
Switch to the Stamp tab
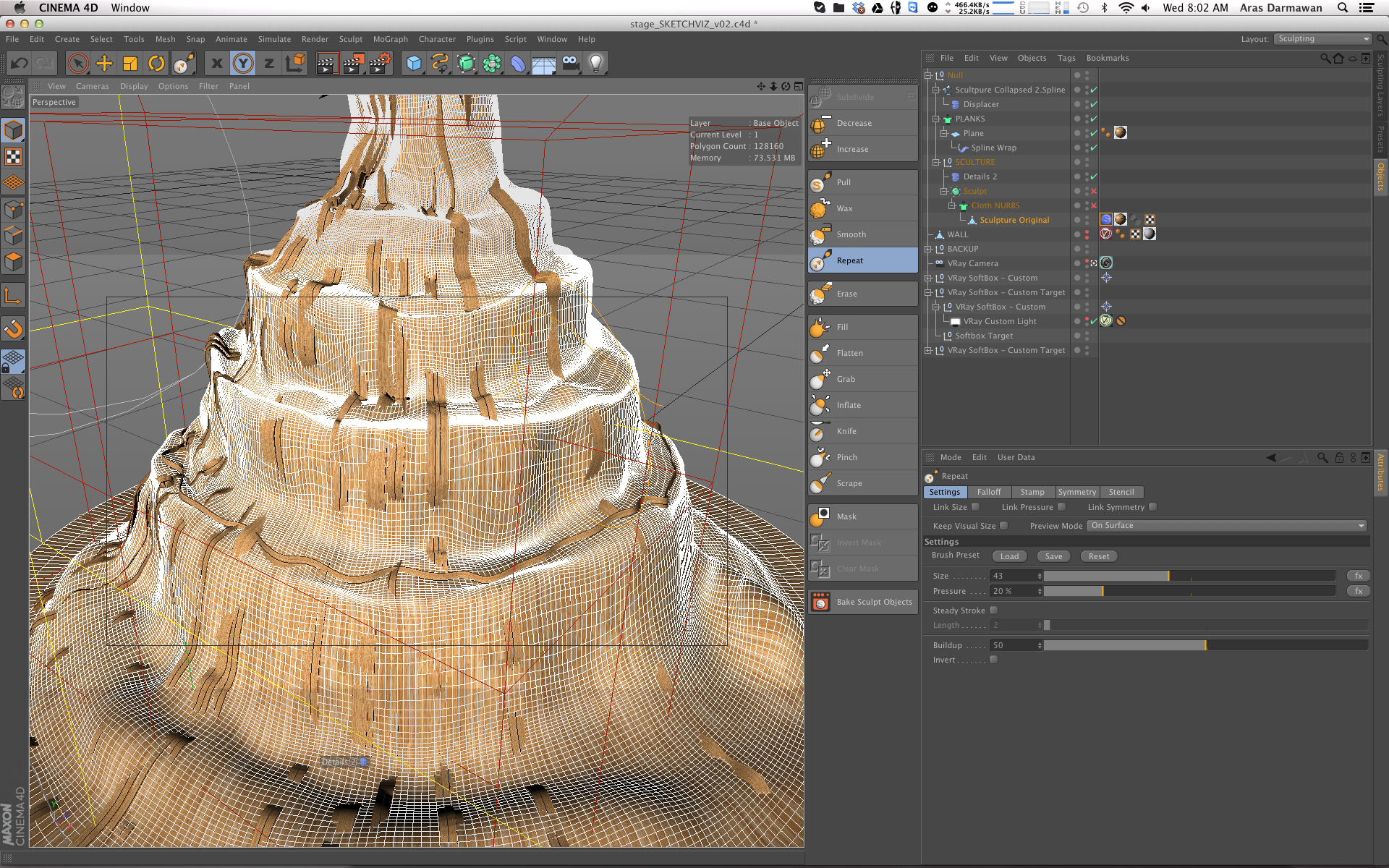point(1032,492)
